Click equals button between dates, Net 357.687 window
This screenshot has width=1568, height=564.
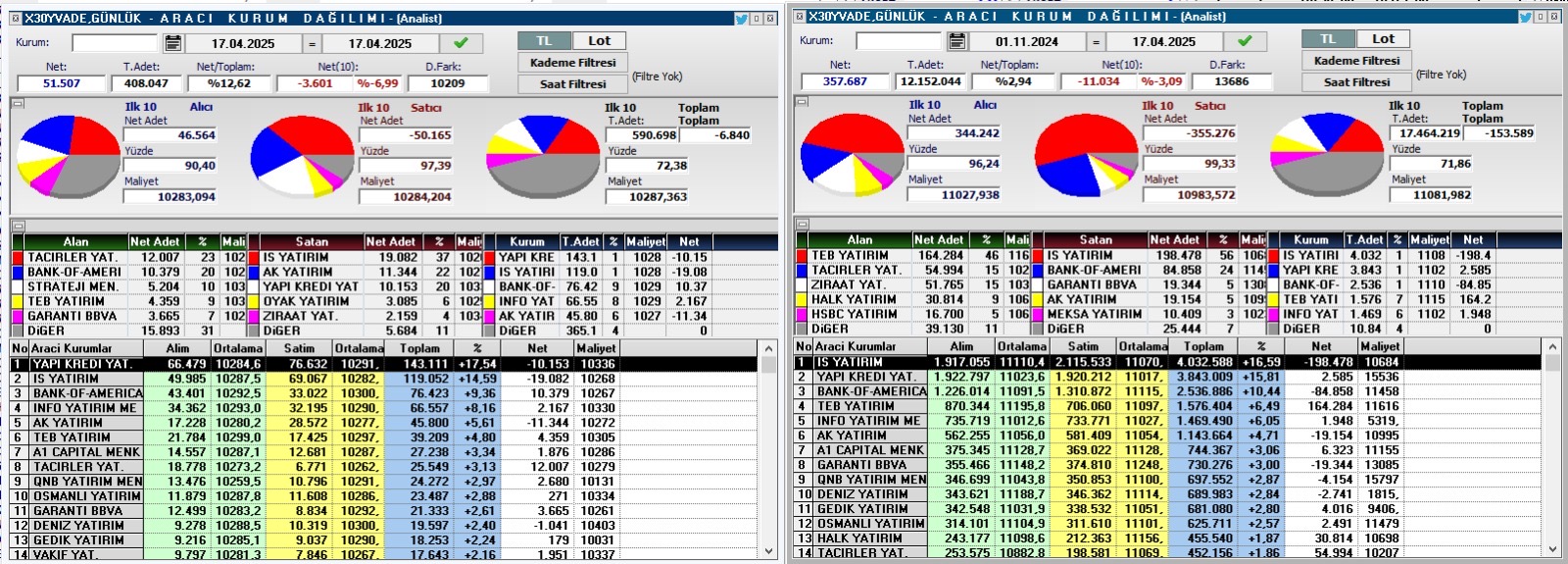1096,41
